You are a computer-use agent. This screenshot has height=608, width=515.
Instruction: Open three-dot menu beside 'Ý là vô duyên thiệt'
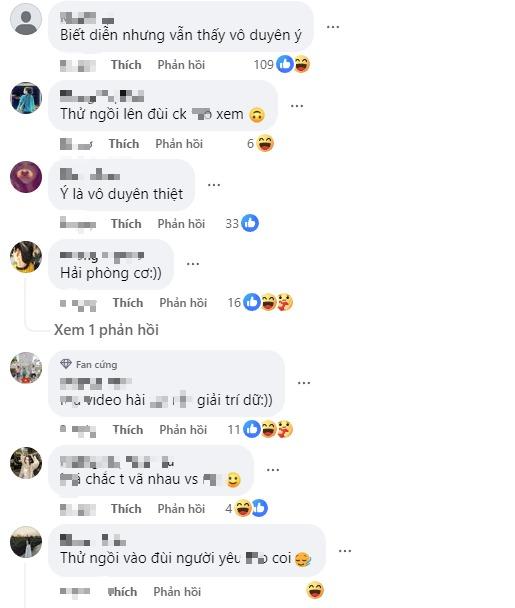coord(214,185)
